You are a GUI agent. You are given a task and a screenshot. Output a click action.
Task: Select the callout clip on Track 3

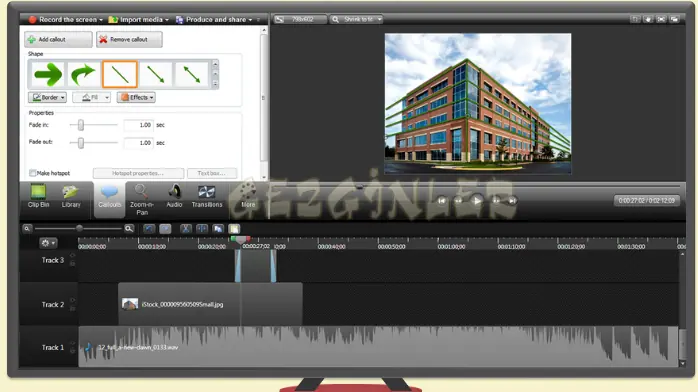(x=256, y=266)
